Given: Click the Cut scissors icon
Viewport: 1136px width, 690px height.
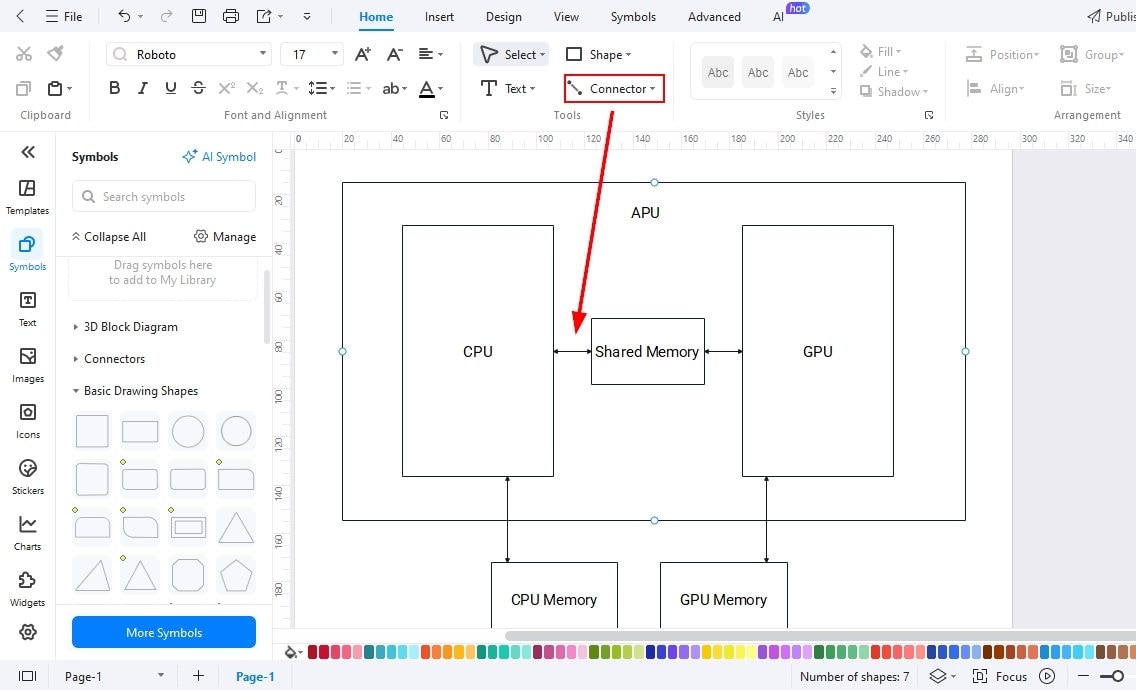Looking at the screenshot, I should (24, 54).
